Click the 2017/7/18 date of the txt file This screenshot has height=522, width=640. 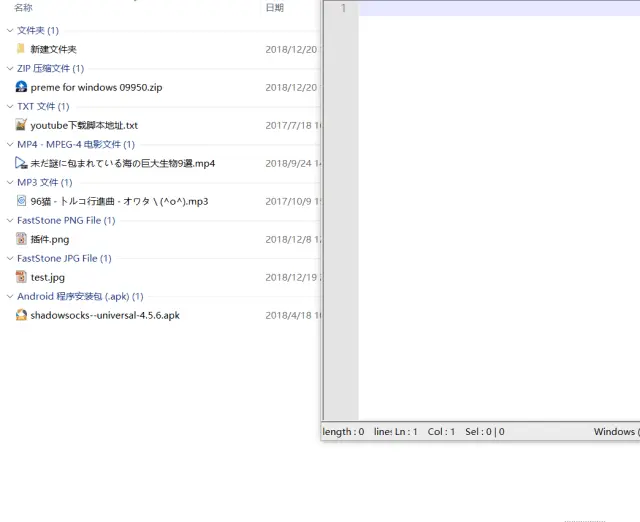coord(293,125)
